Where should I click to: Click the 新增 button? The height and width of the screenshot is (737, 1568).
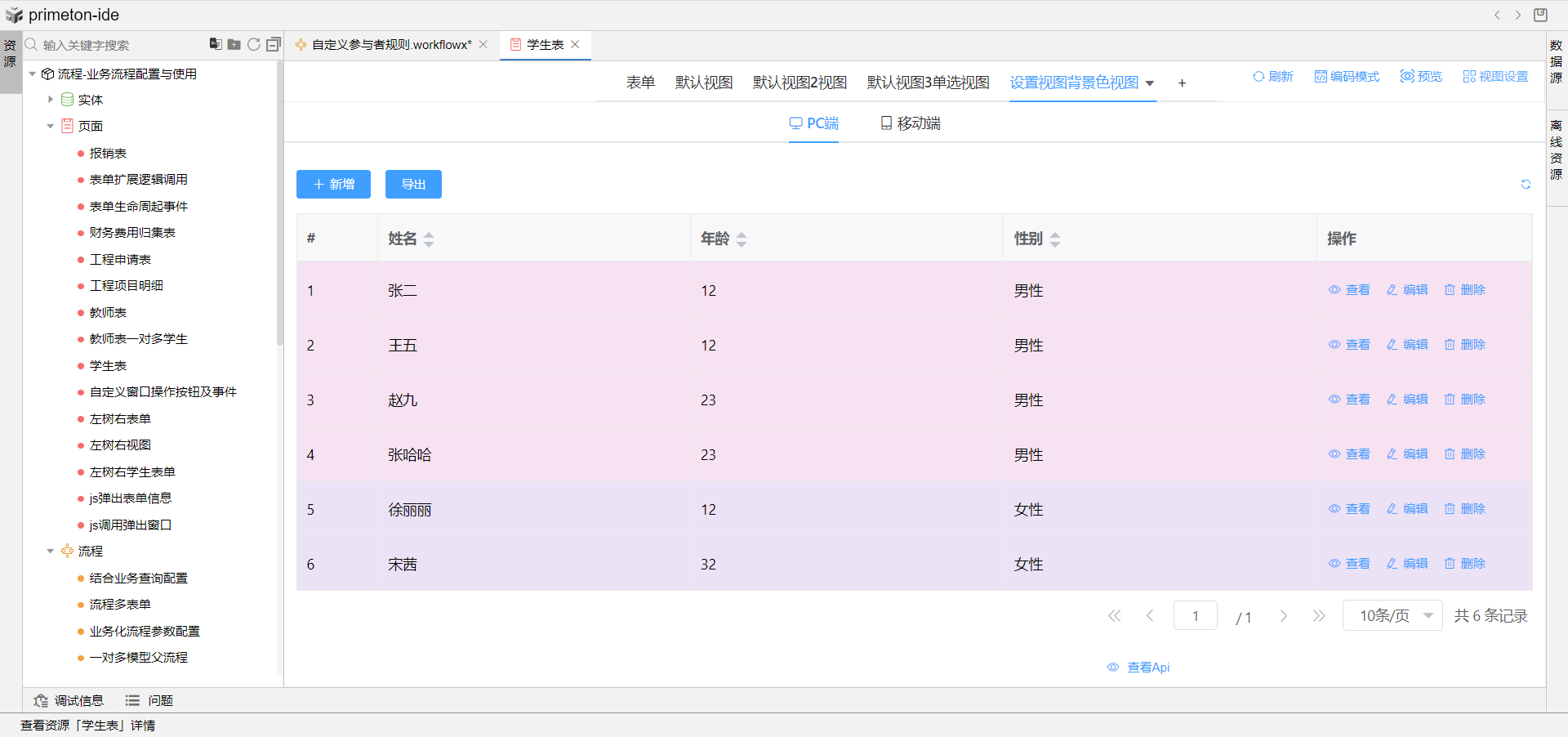coord(333,185)
